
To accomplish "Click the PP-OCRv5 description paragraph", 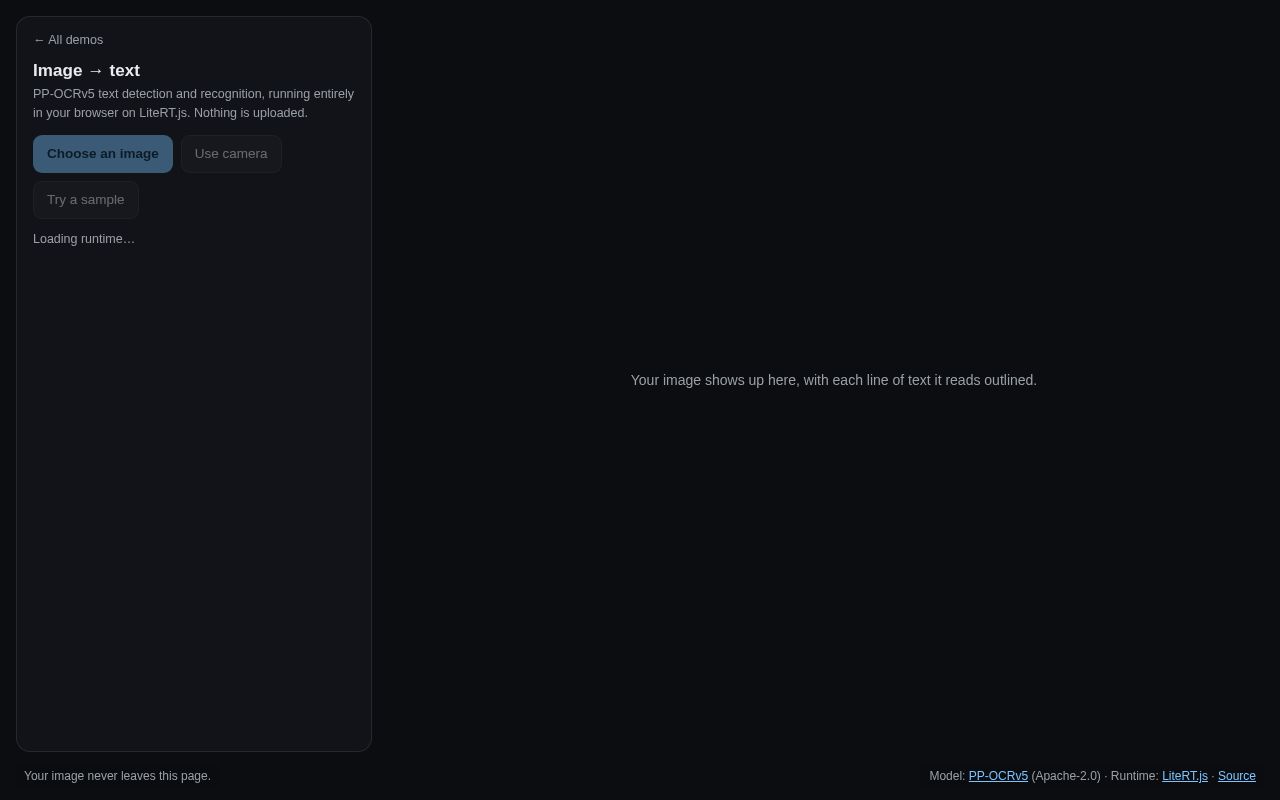I will click(x=194, y=103).
